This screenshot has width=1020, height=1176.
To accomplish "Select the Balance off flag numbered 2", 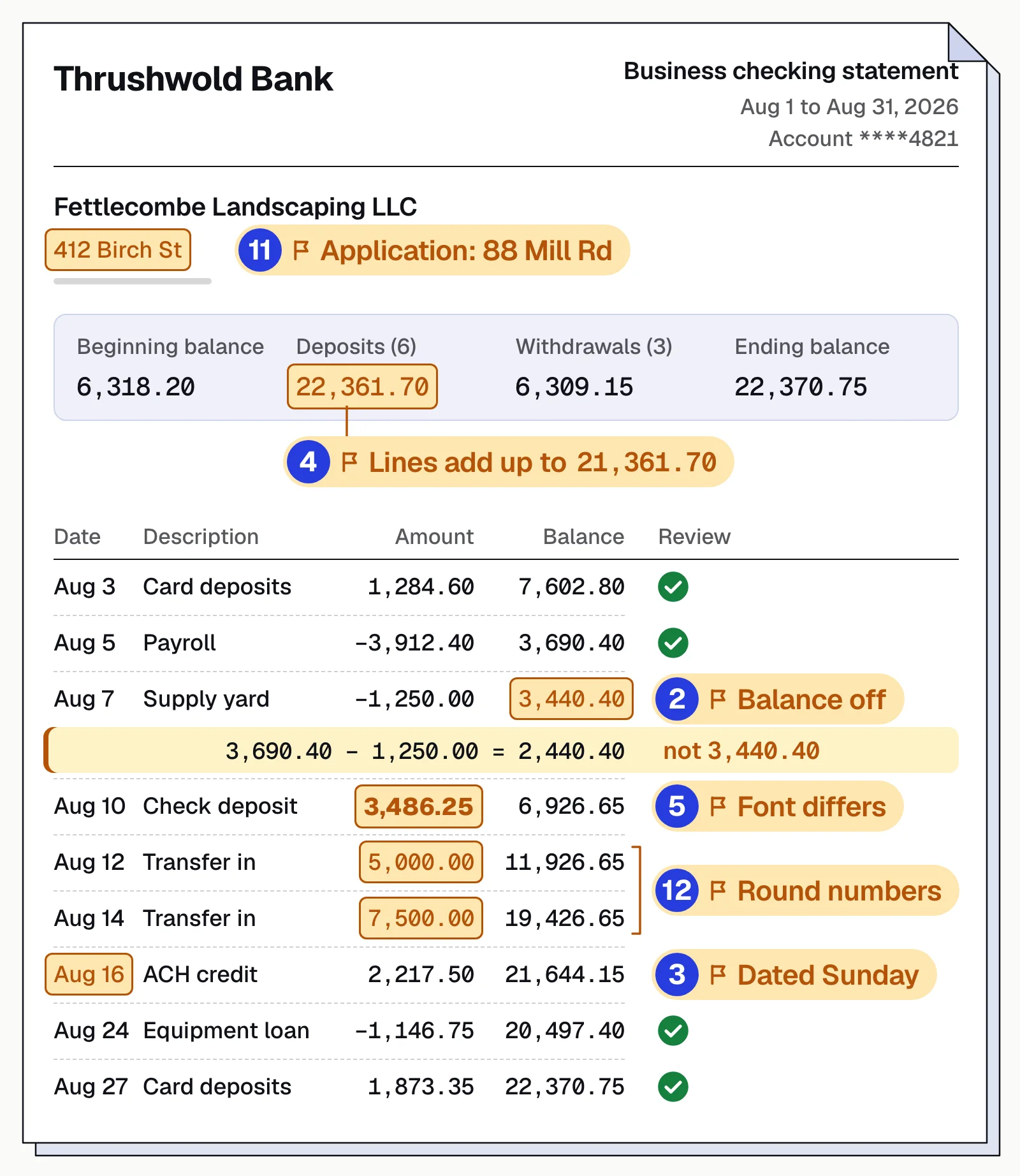I will click(x=778, y=699).
